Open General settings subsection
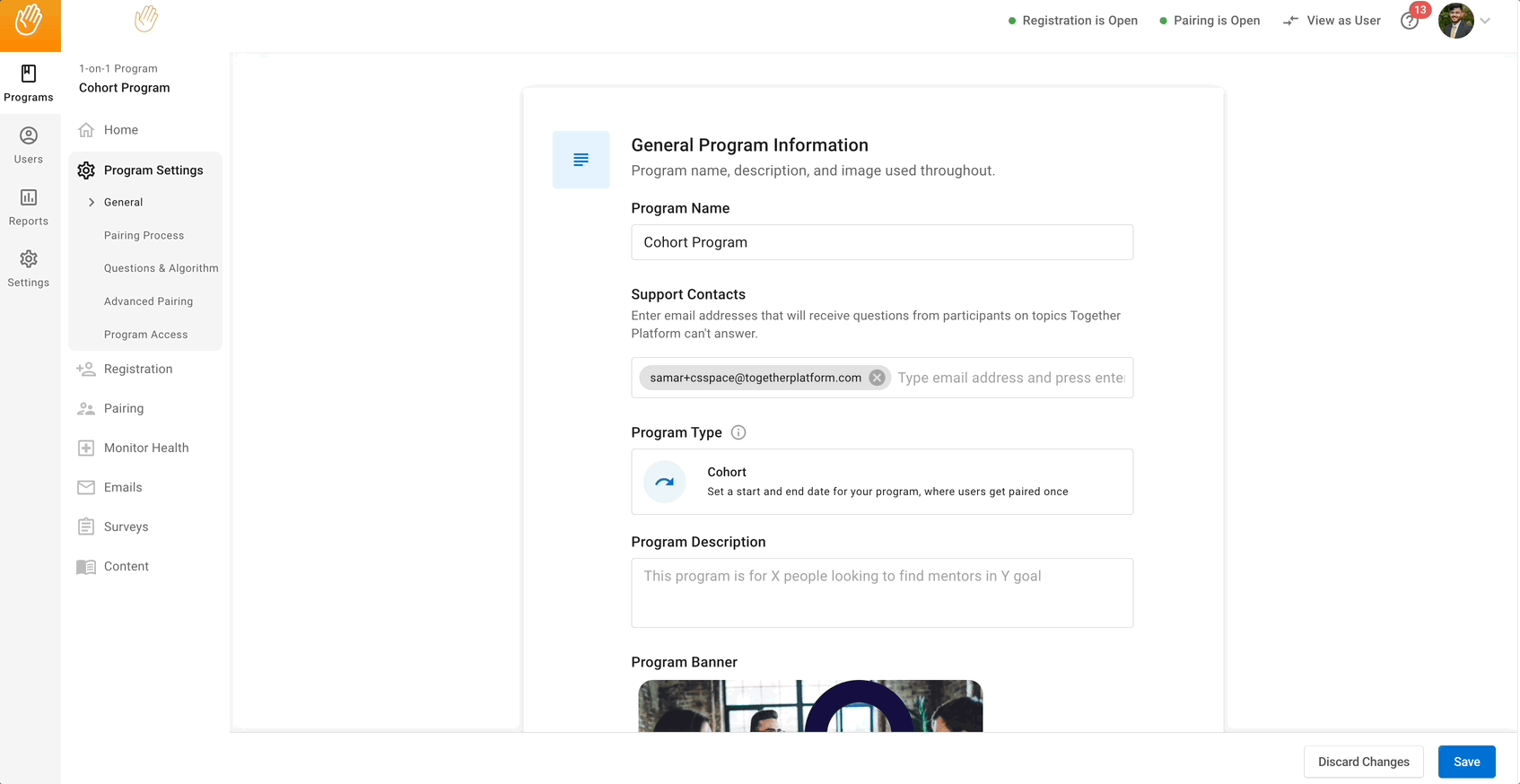Image resolution: width=1520 pixels, height=784 pixels. [123, 203]
